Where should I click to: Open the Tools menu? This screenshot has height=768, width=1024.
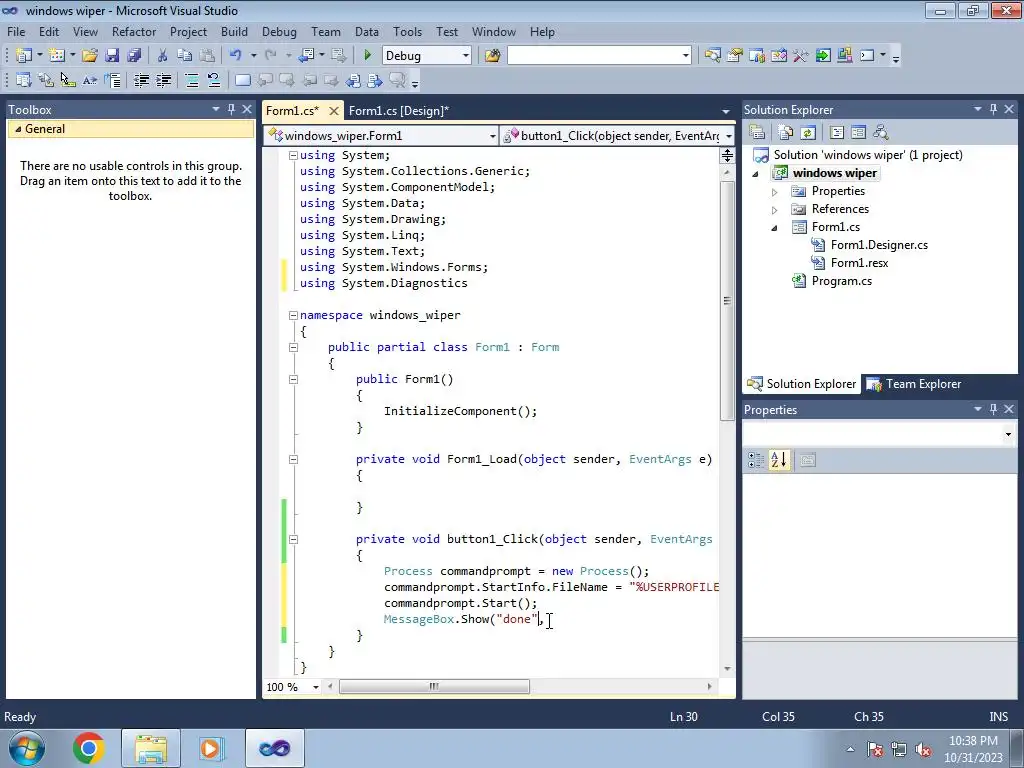coord(407,31)
